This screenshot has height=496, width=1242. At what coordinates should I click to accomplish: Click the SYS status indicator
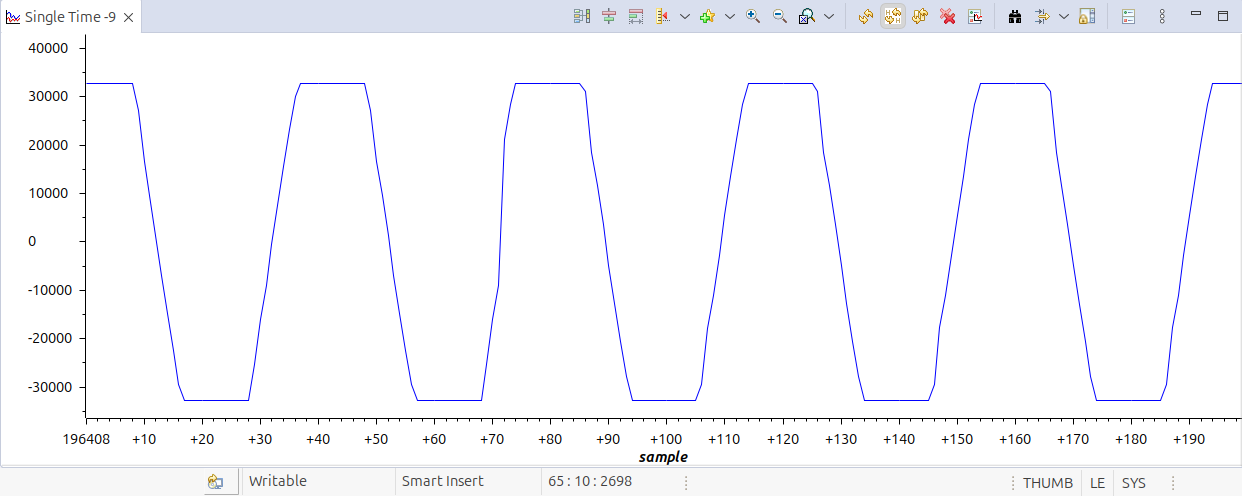coord(1133,483)
